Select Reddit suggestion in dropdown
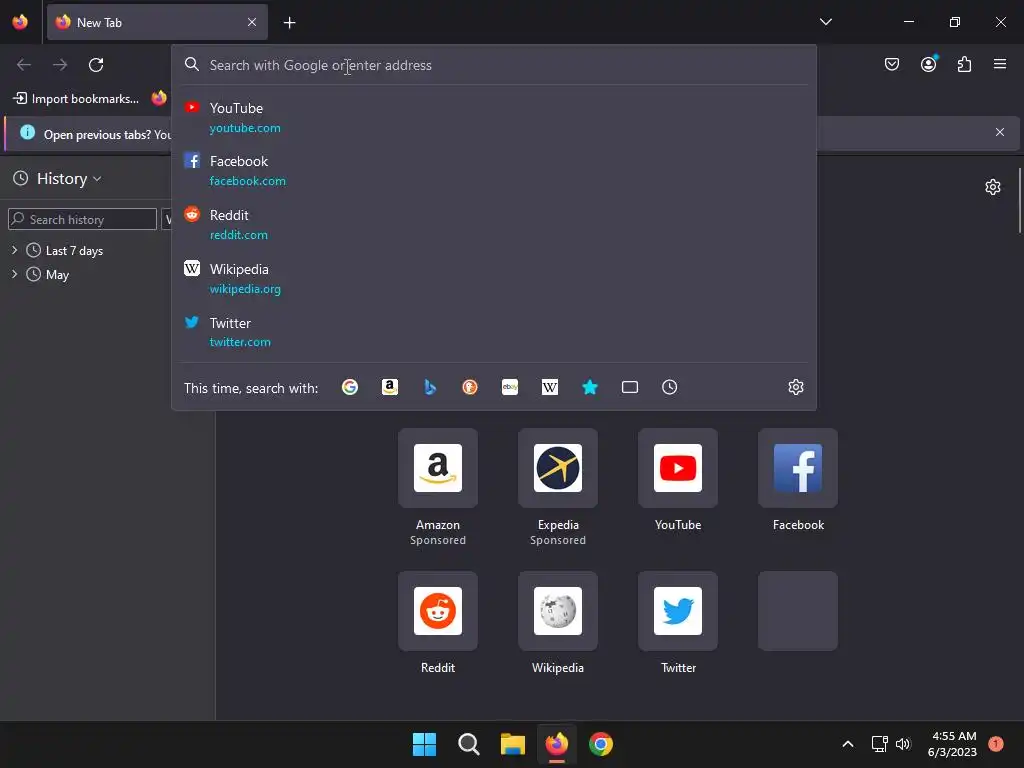Screen dimensions: 1024x768 click(x=494, y=225)
